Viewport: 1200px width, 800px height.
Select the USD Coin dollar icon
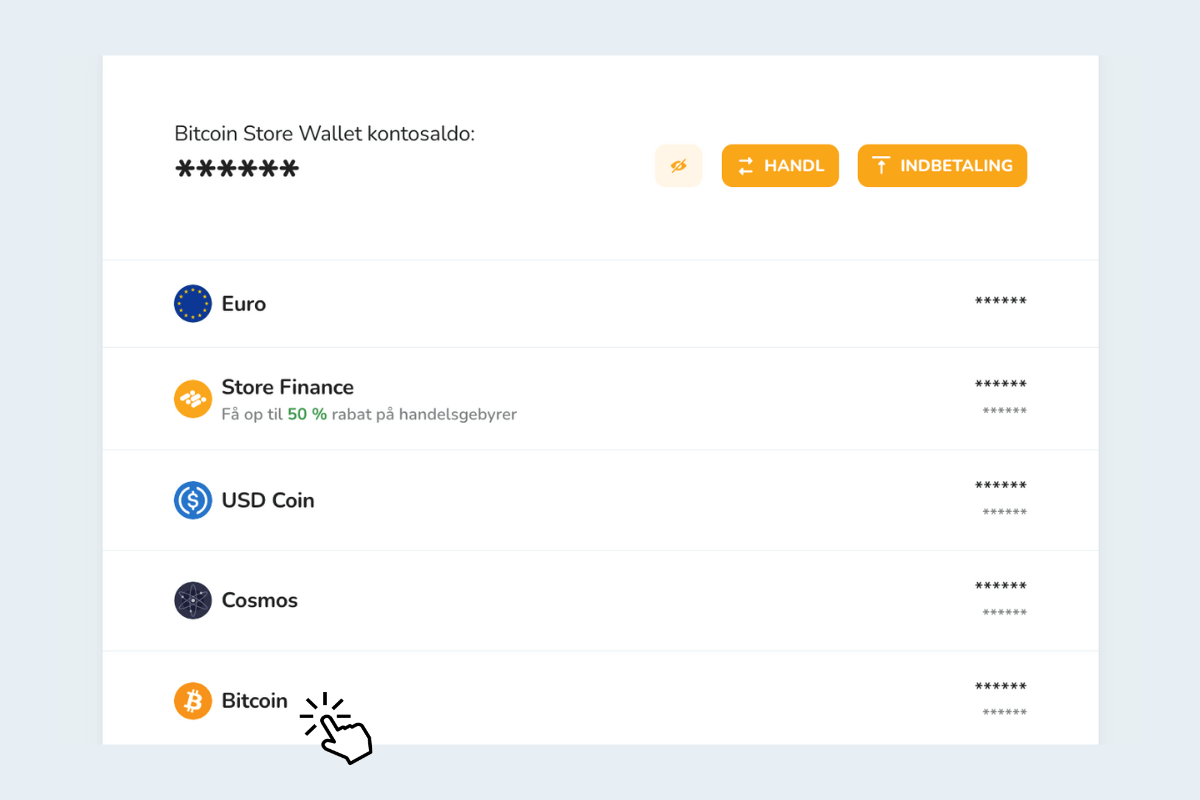(193, 500)
